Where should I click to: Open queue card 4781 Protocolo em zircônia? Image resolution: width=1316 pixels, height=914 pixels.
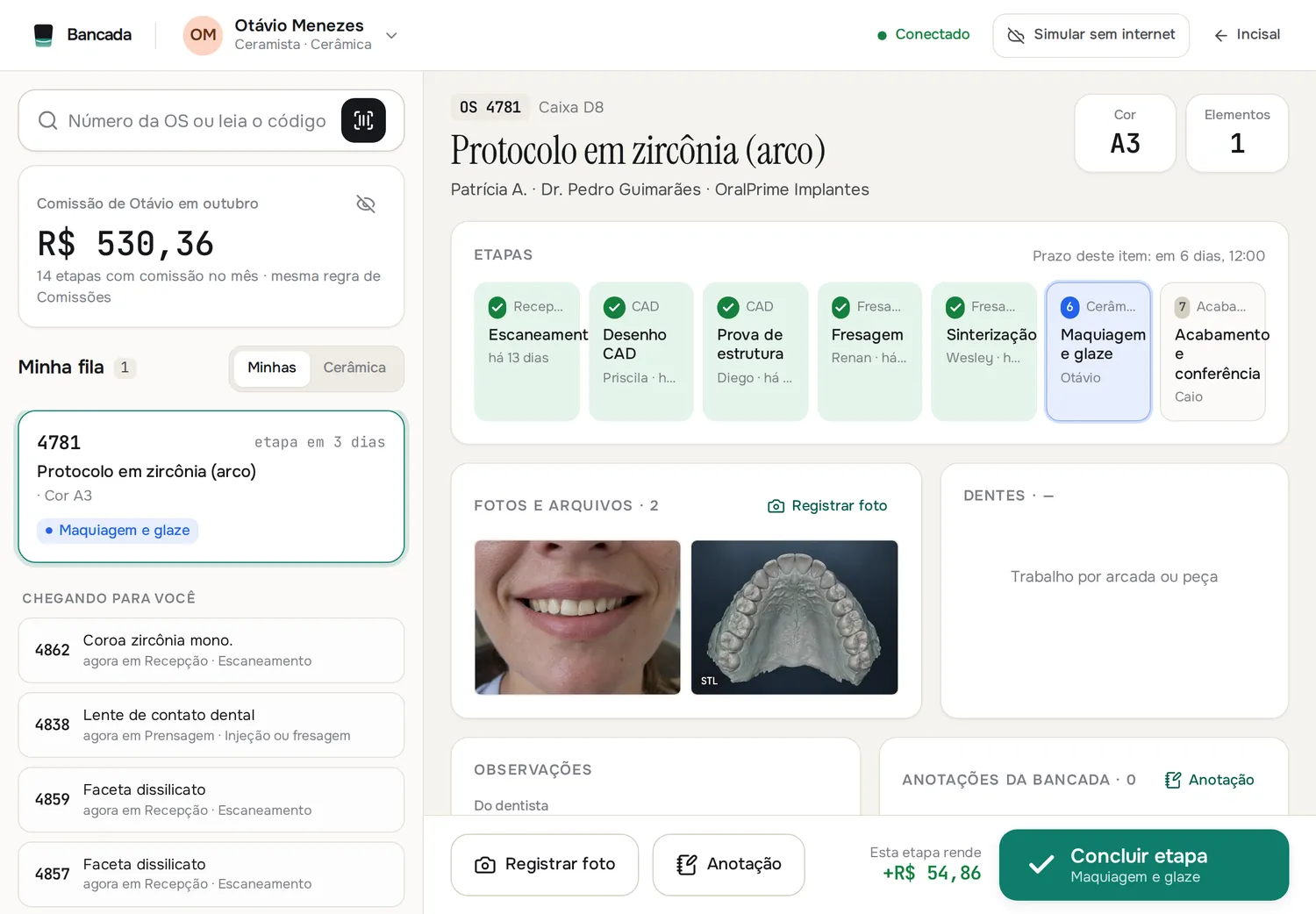pyautogui.click(x=211, y=487)
